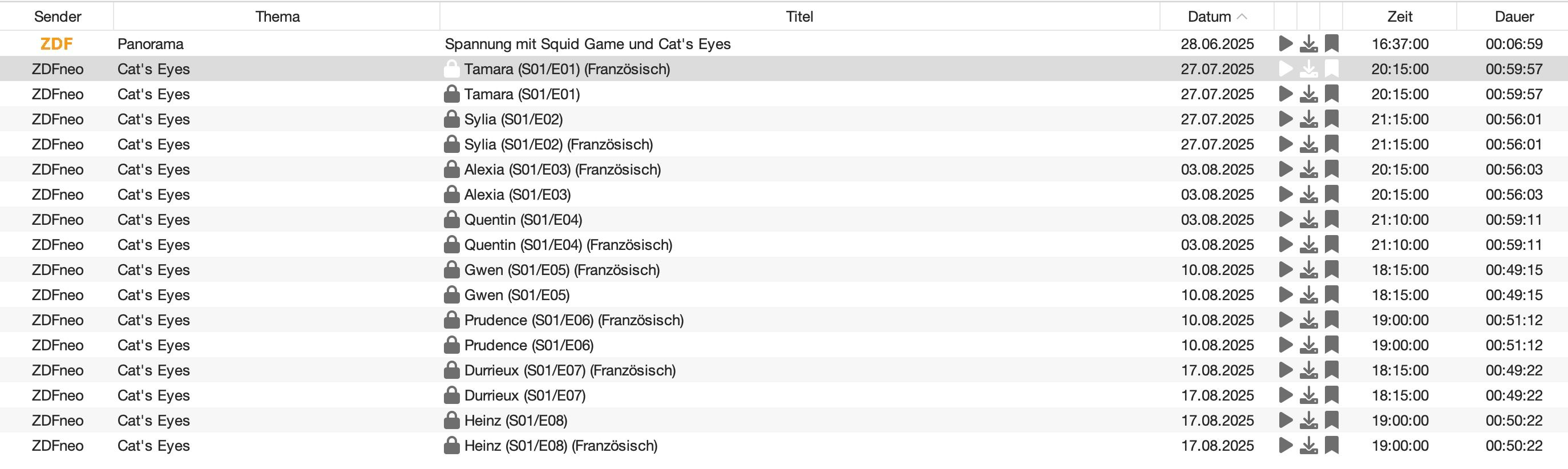Click the Zeit column header
Screen dimensions: 1568x469
coord(1400,17)
